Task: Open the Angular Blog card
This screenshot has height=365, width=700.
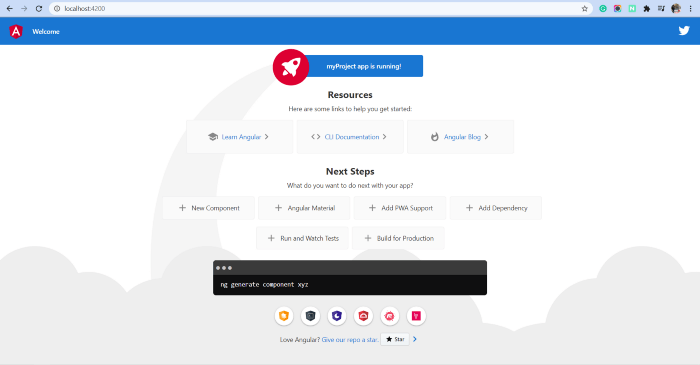Action: (x=460, y=137)
